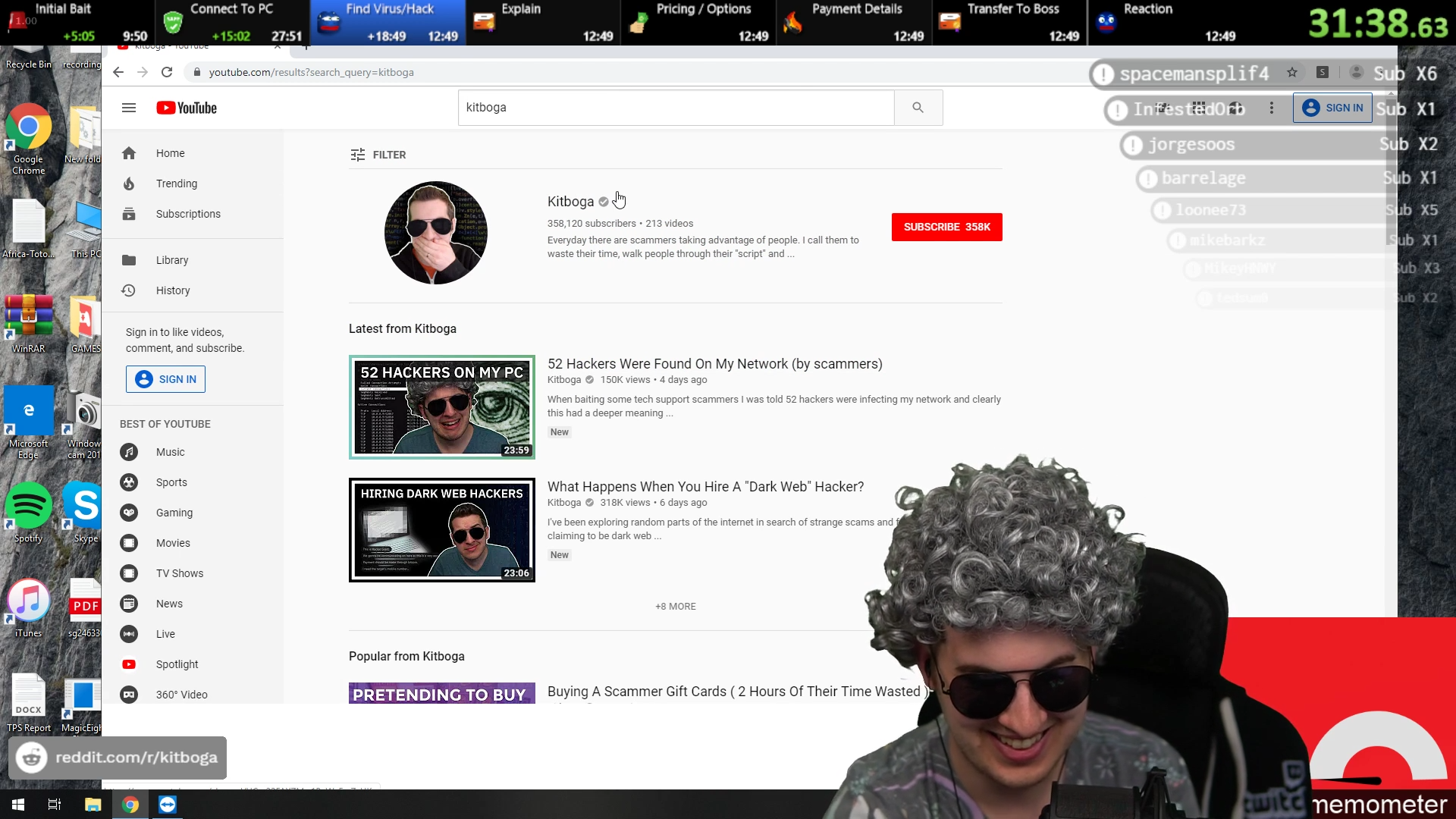
Task: Open Spotlight under Best of YouTube
Action: click(193, 664)
